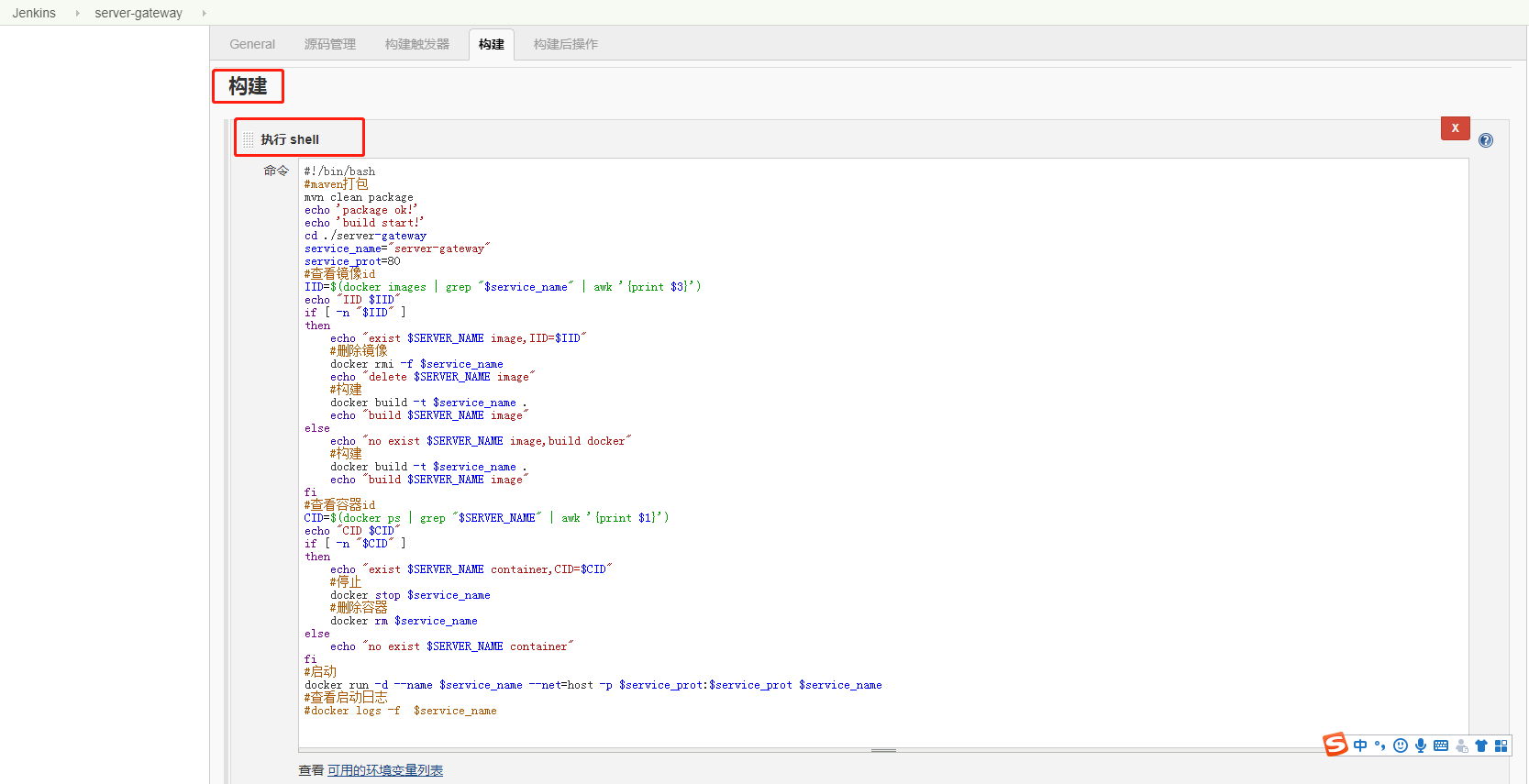
Task: Switch to the 构建后操作 tab
Action: (x=566, y=44)
